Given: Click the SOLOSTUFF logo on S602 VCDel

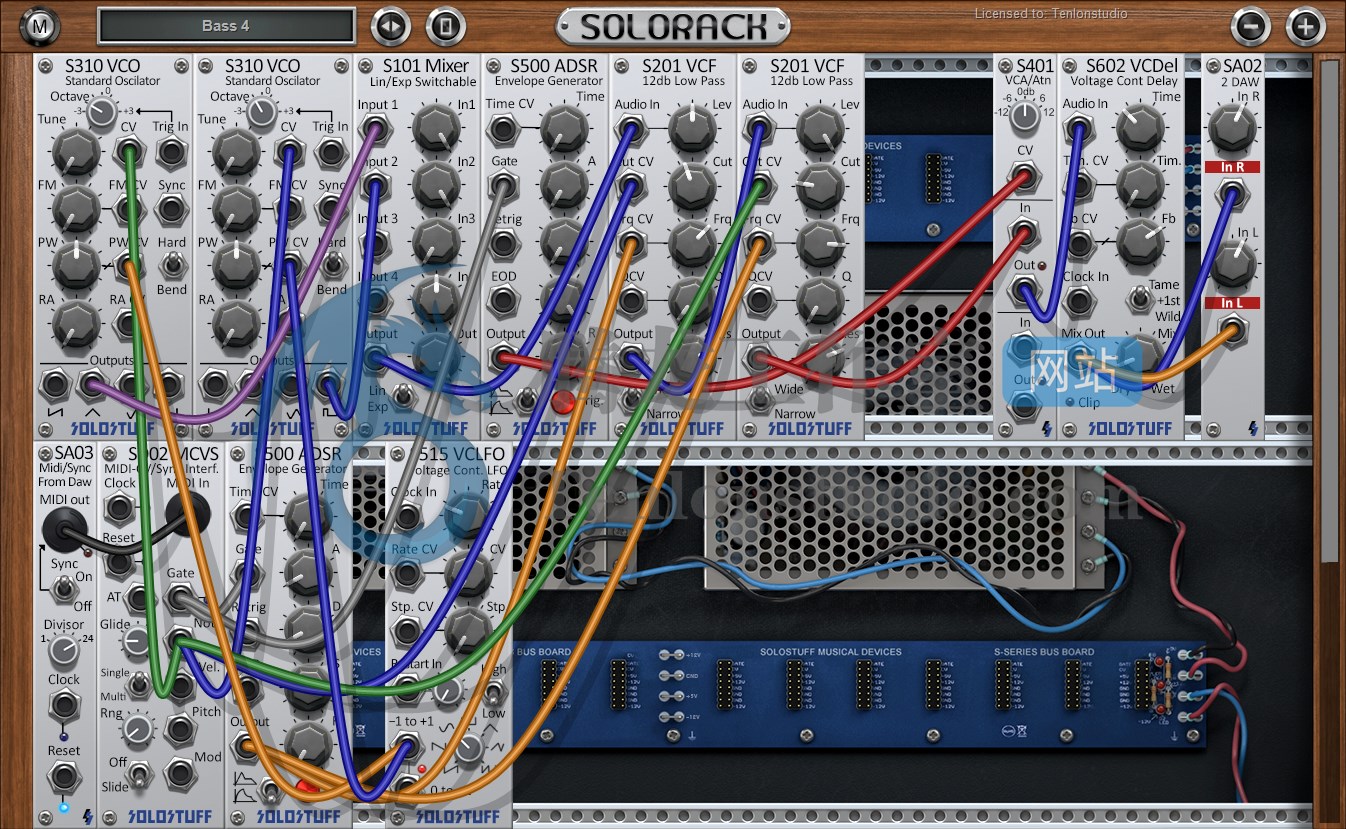Looking at the screenshot, I should click(x=1129, y=429).
